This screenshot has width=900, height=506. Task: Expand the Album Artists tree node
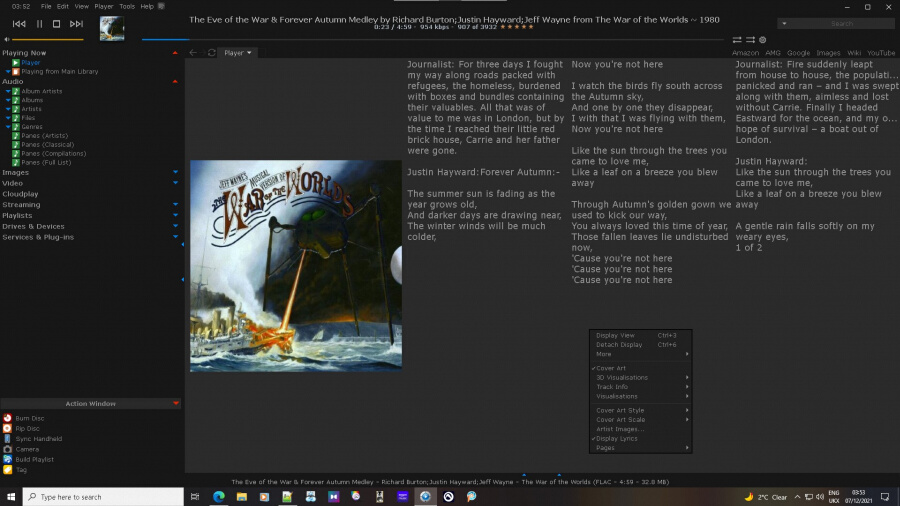tap(8, 91)
